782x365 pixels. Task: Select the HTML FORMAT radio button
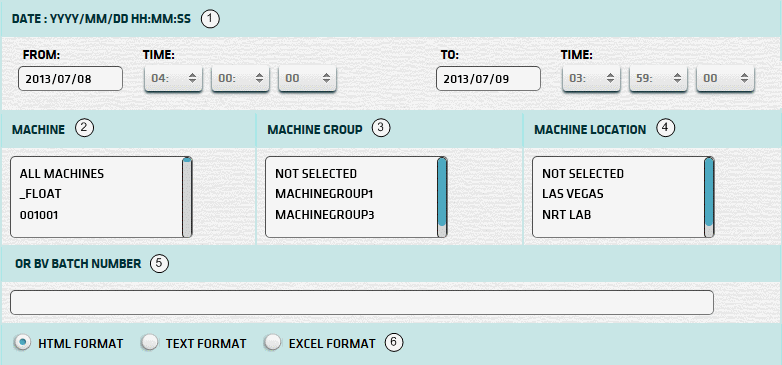click(22, 343)
